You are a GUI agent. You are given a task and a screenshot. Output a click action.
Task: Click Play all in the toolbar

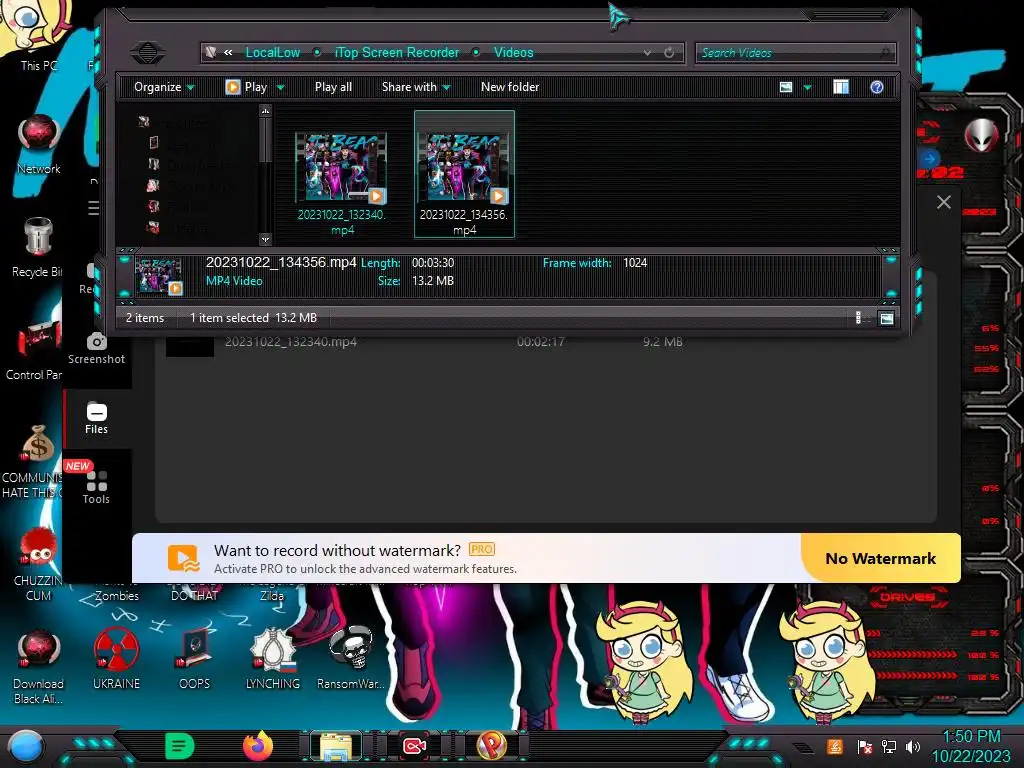[x=333, y=87]
